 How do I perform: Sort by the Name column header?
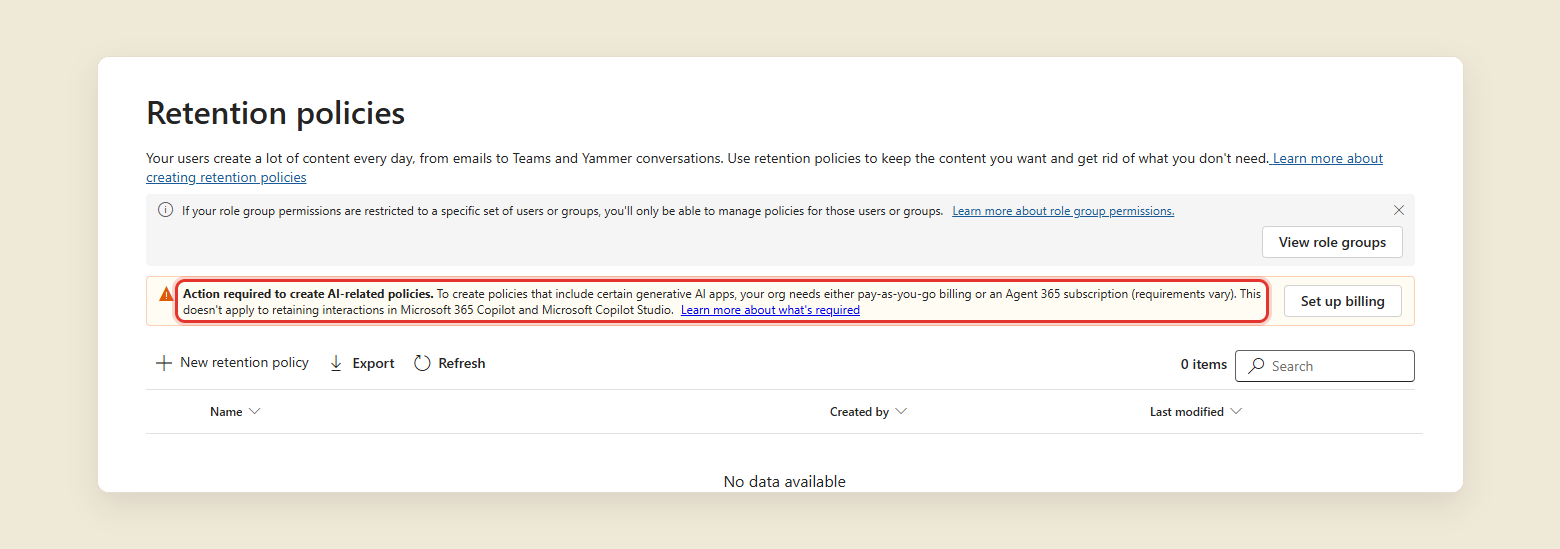pyautogui.click(x=226, y=412)
